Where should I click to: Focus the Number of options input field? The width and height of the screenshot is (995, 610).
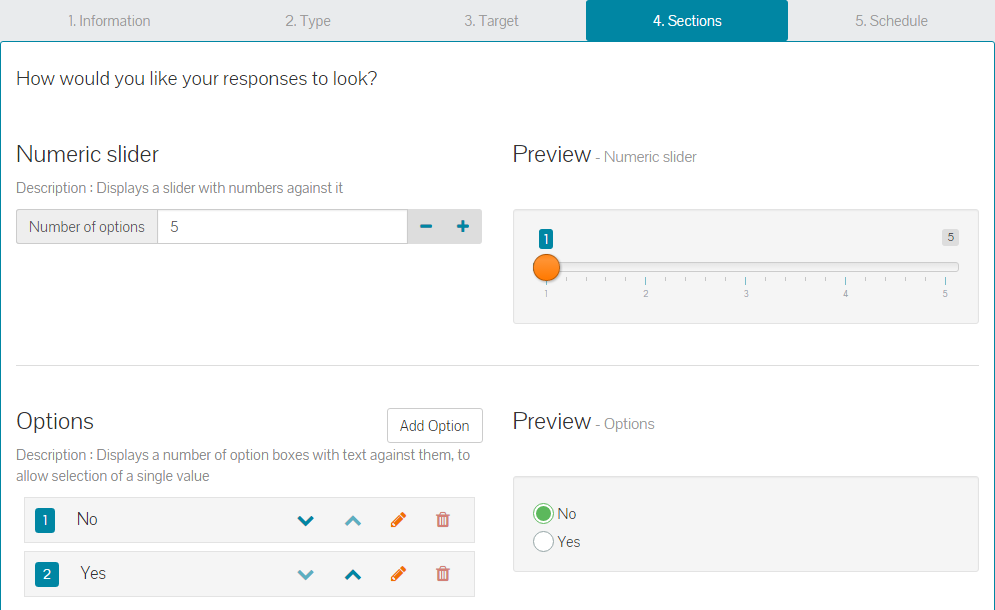[282, 227]
